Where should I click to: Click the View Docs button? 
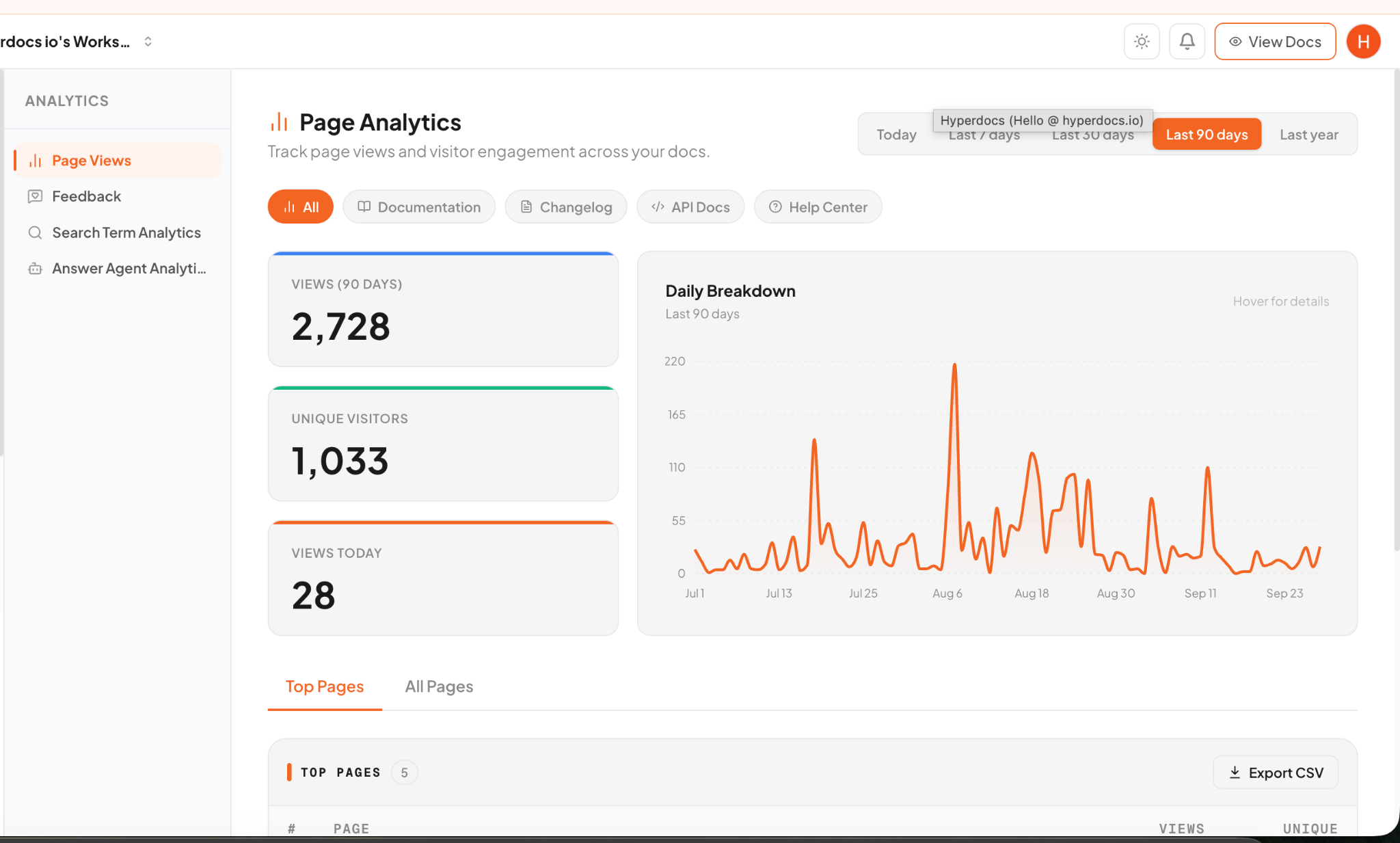tap(1275, 42)
